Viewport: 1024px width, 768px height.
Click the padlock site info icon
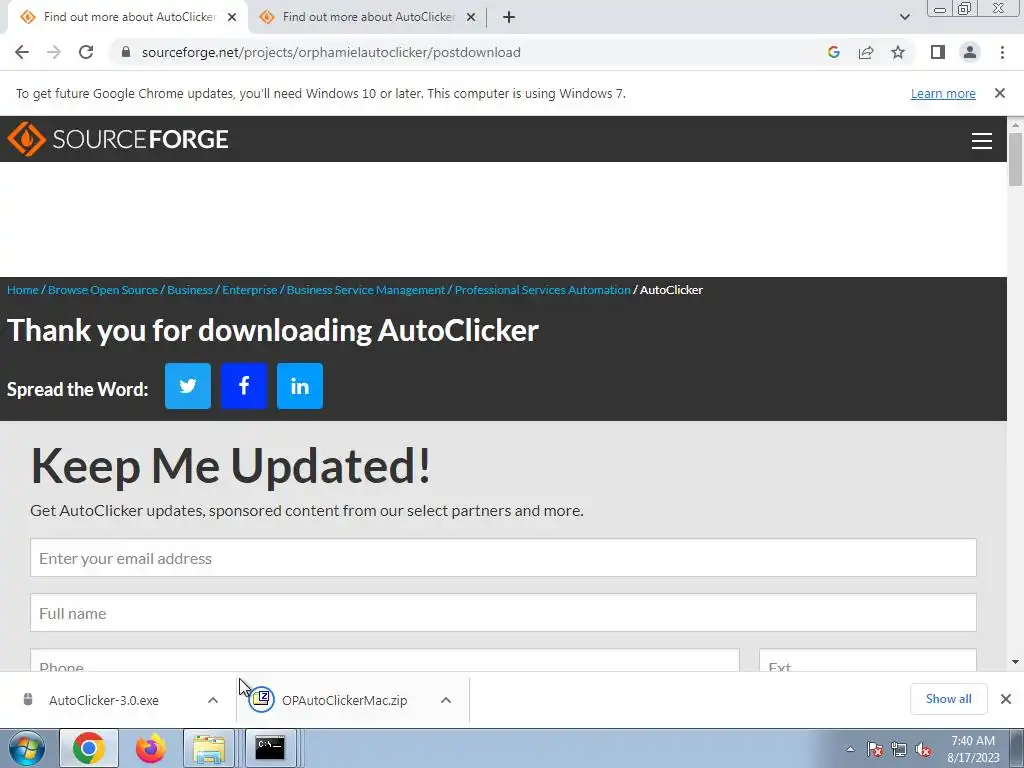(126, 52)
